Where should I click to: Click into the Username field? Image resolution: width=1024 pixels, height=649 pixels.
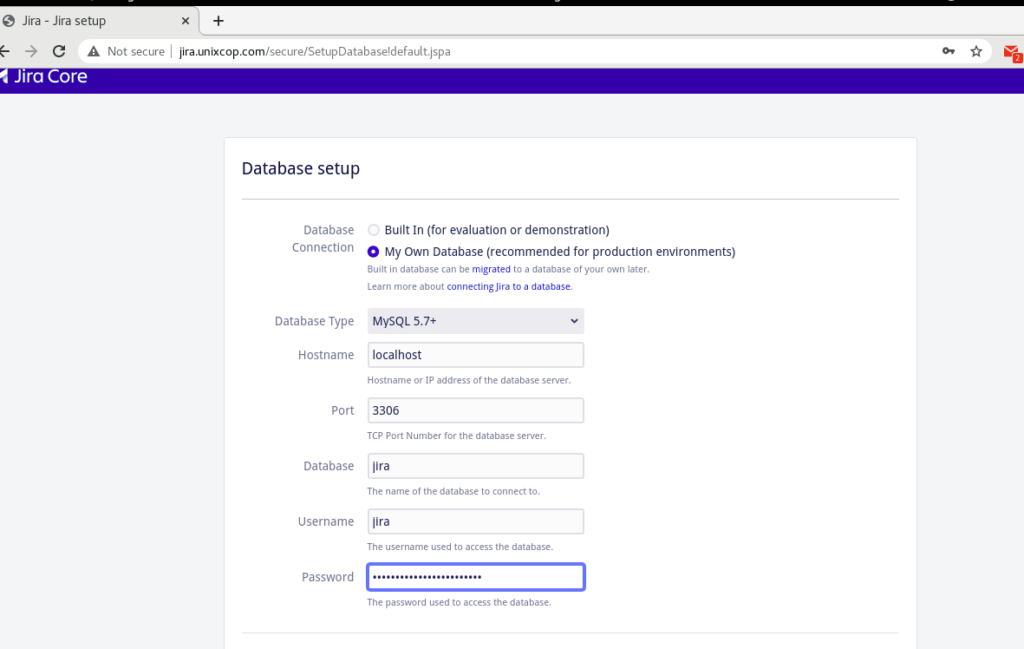point(475,521)
